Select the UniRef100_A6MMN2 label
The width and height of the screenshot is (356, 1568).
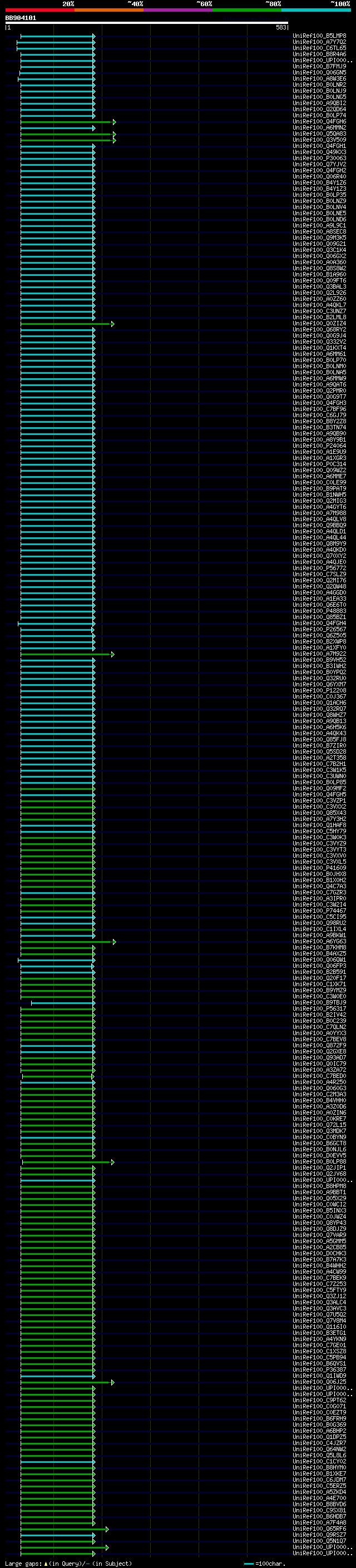coord(319,128)
